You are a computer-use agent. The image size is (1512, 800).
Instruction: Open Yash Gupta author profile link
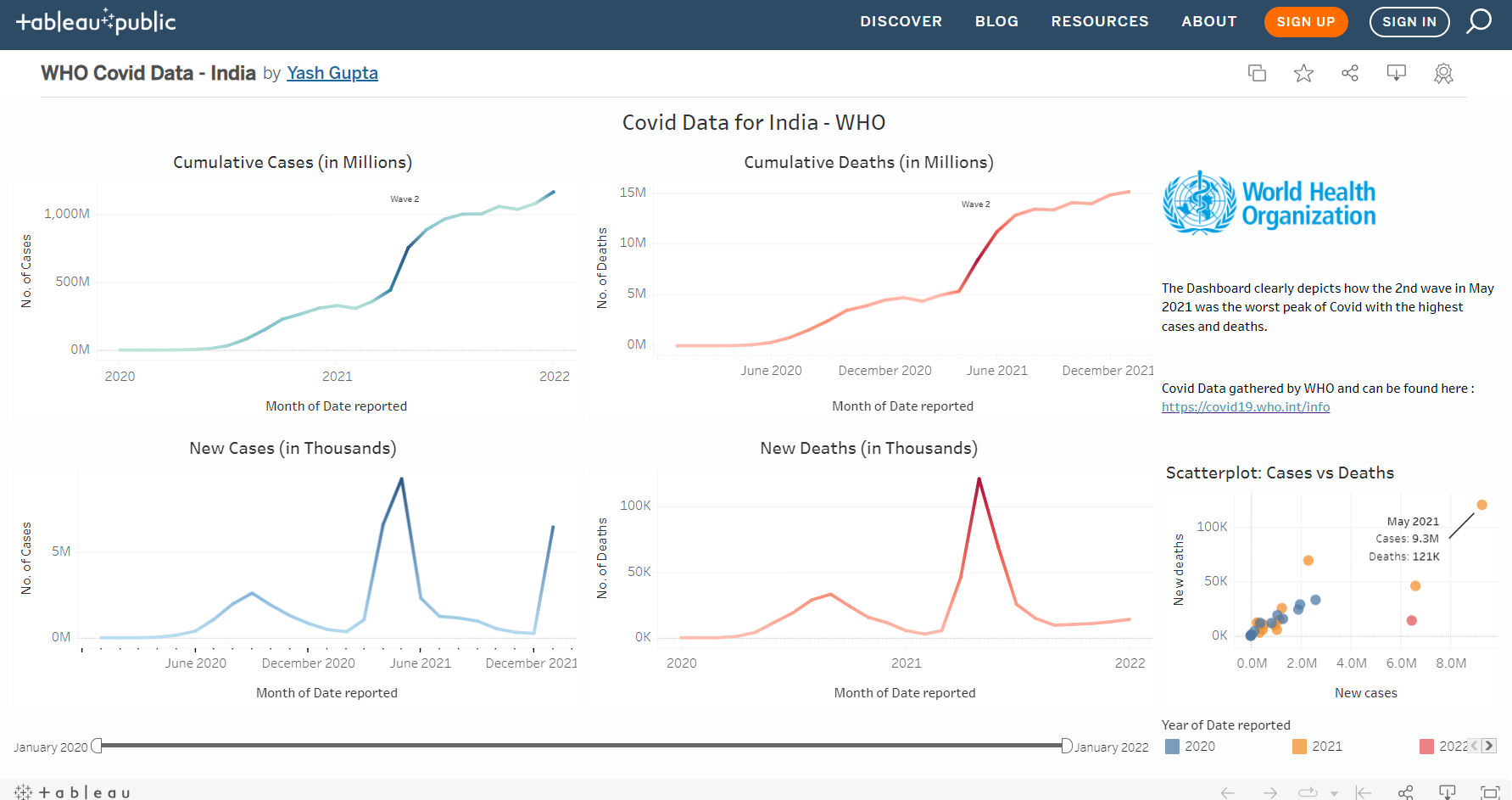[x=332, y=73]
